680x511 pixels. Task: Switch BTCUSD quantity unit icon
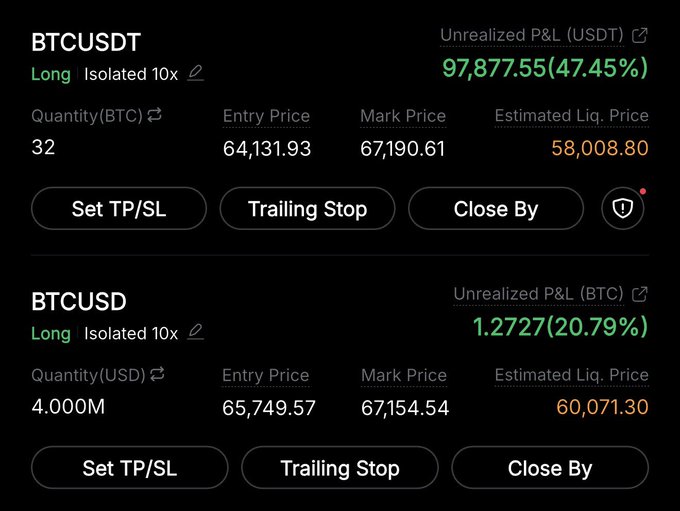[x=155, y=375]
